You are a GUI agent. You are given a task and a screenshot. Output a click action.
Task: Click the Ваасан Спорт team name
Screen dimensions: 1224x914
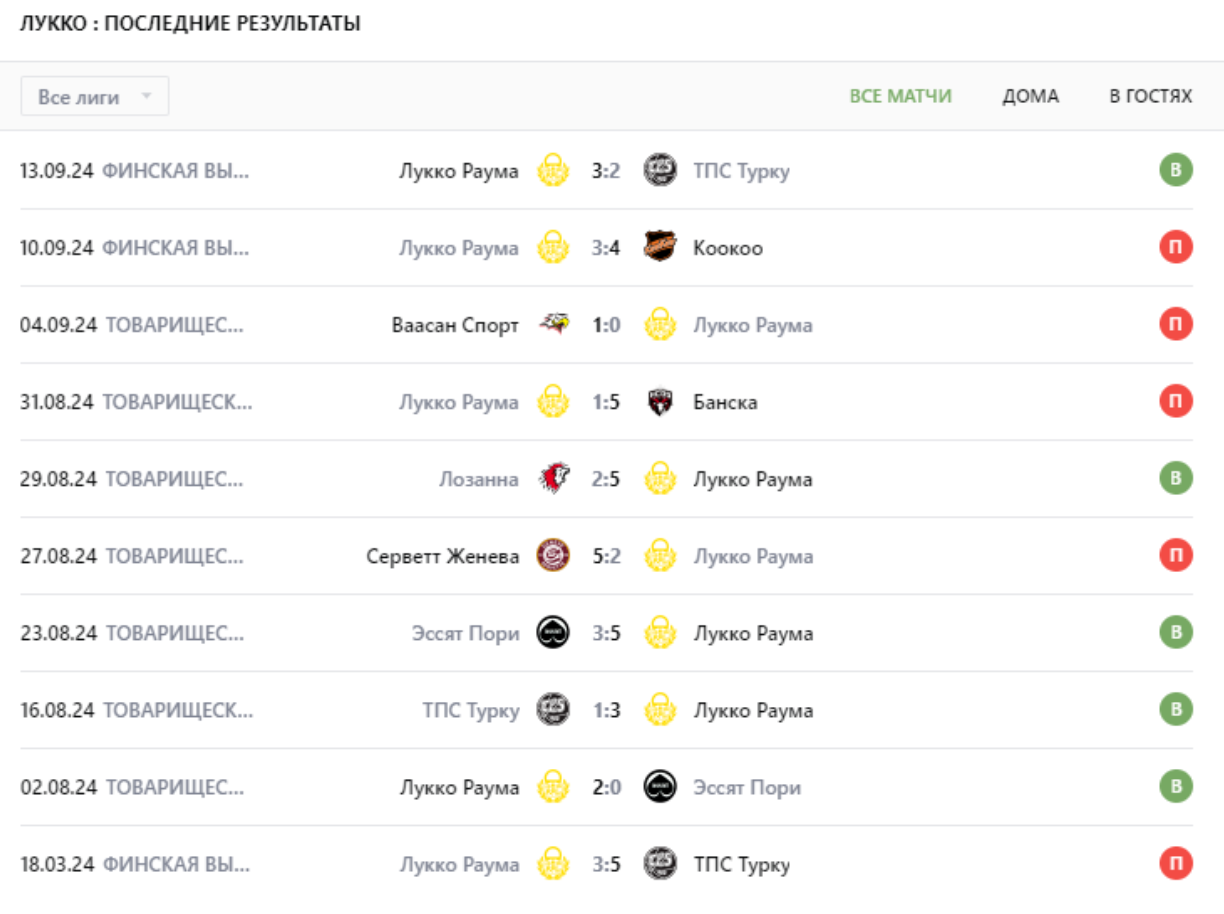[x=455, y=325]
